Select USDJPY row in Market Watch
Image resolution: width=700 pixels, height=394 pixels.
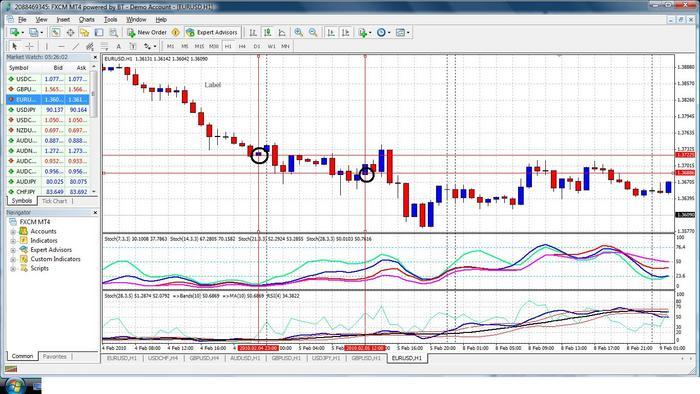[48, 110]
